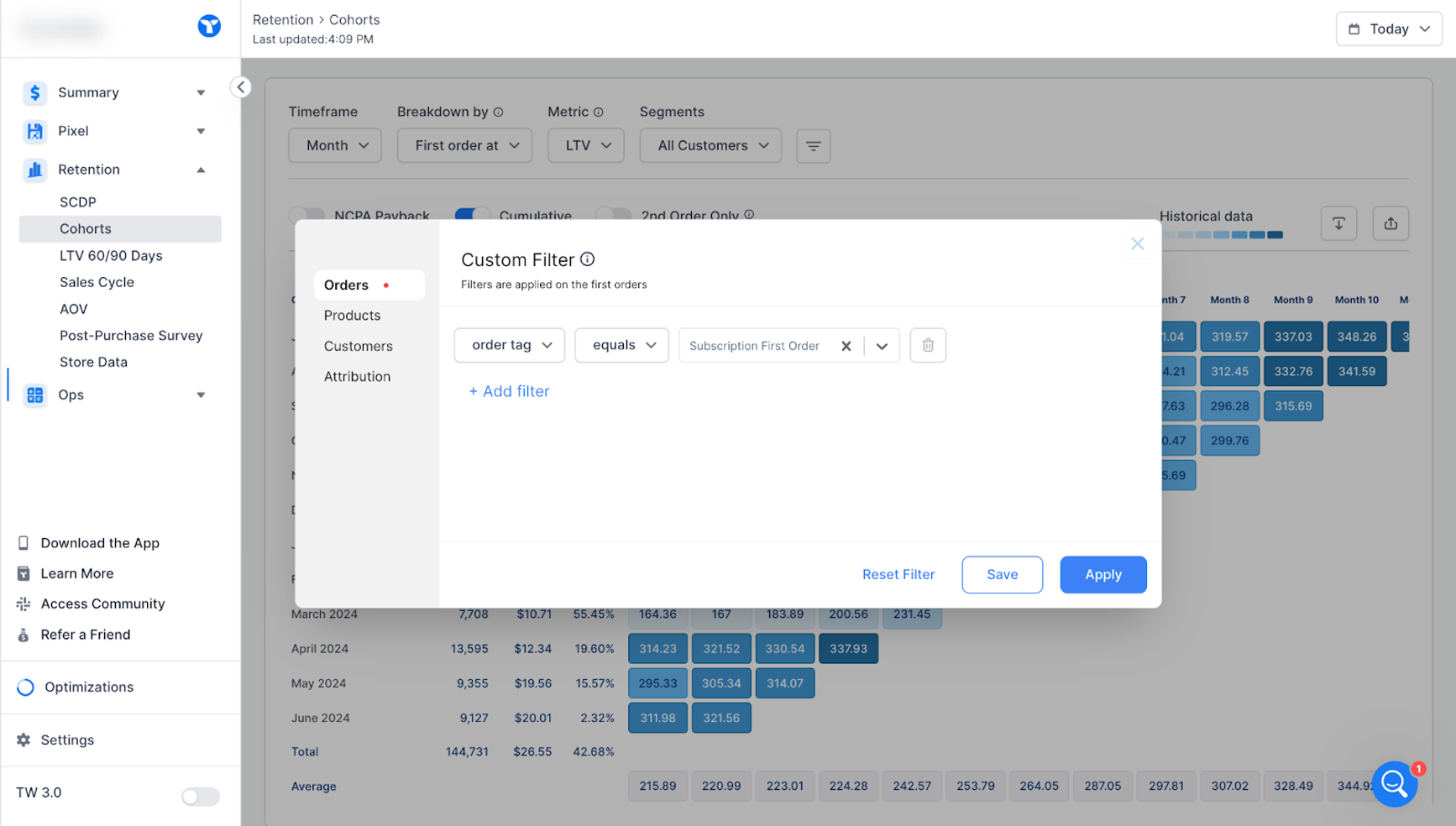Click the Retention bar-chart icon

[x=34, y=170]
